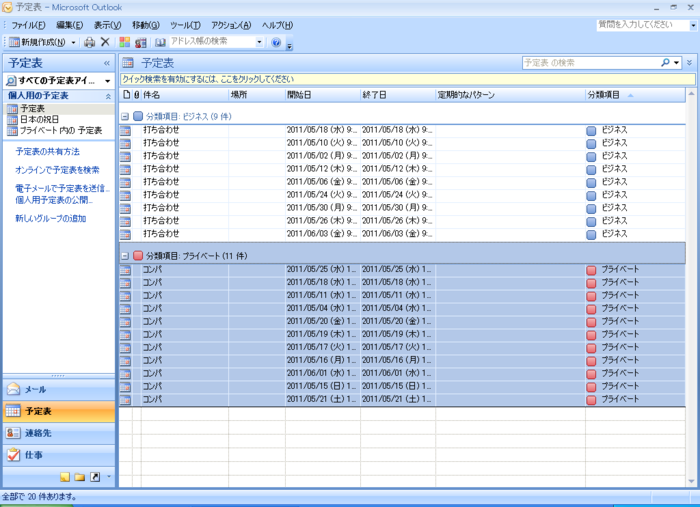This screenshot has width=700, height=507.
Task: Click the Shortcuts arrow icon at pane bottom
Action: (95, 477)
